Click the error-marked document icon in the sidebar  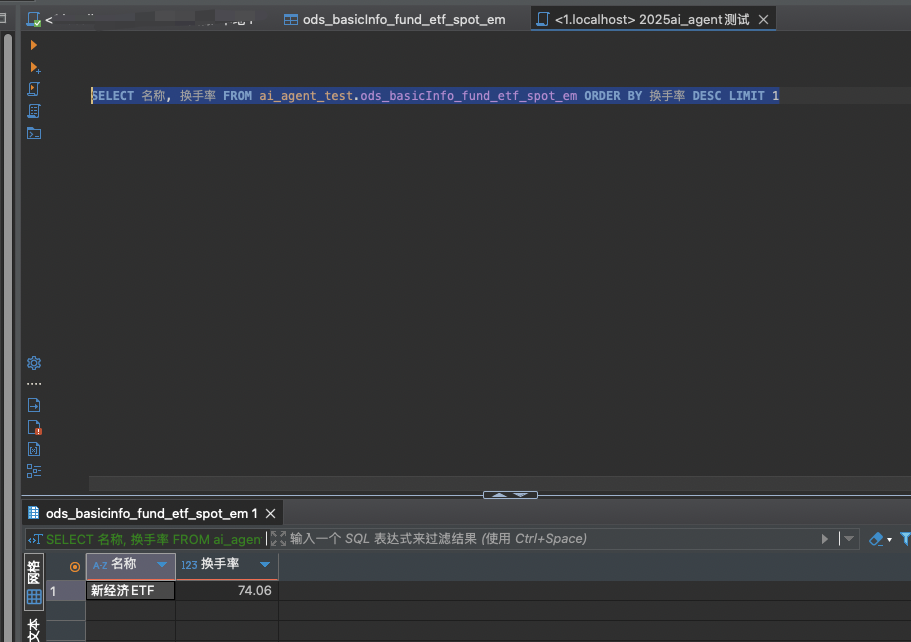coord(33,427)
